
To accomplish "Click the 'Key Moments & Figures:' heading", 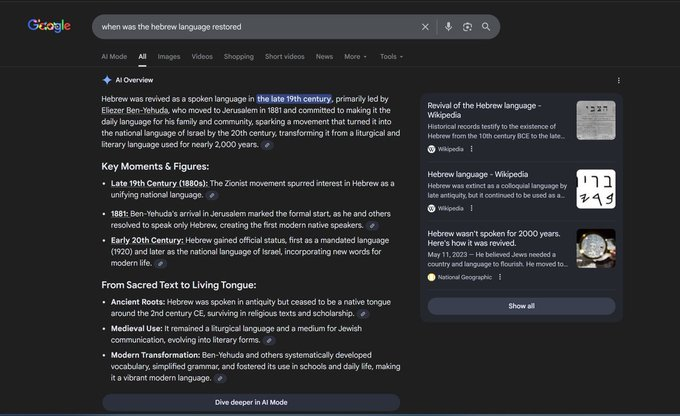I will (x=155, y=167).
